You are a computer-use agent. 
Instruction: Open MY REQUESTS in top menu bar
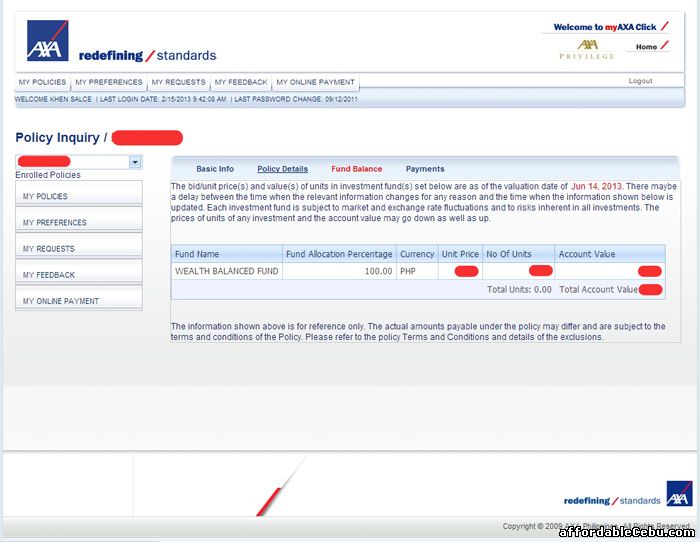pyautogui.click(x=178, y=82)
